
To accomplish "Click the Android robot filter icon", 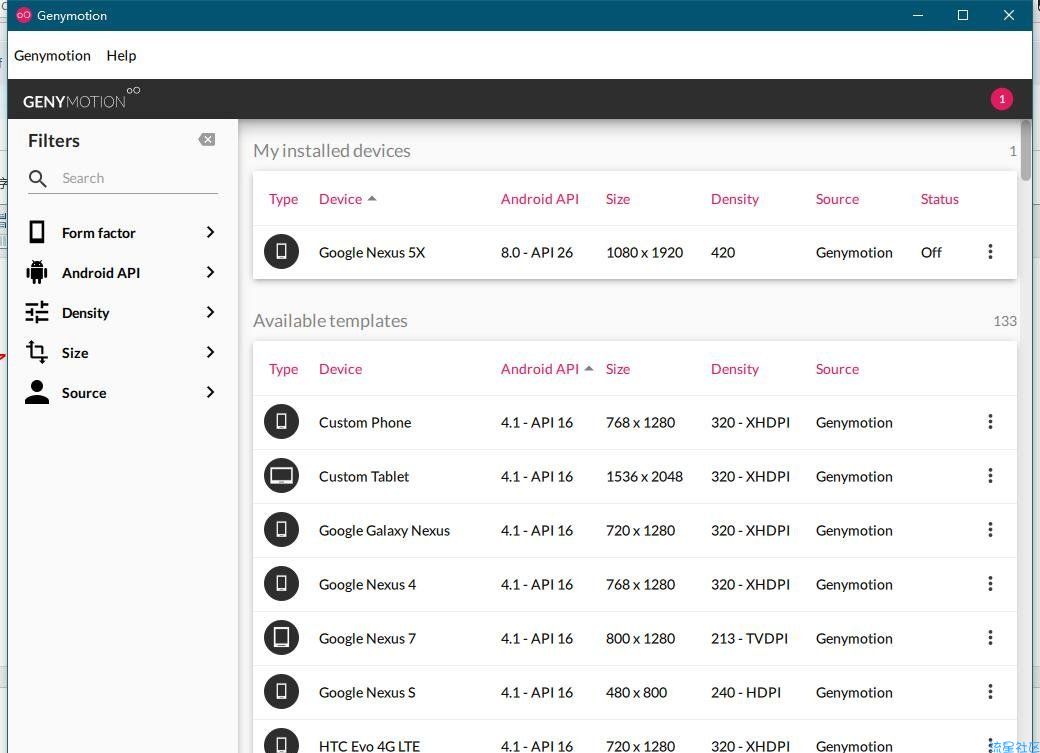I will tap(37, 272).
